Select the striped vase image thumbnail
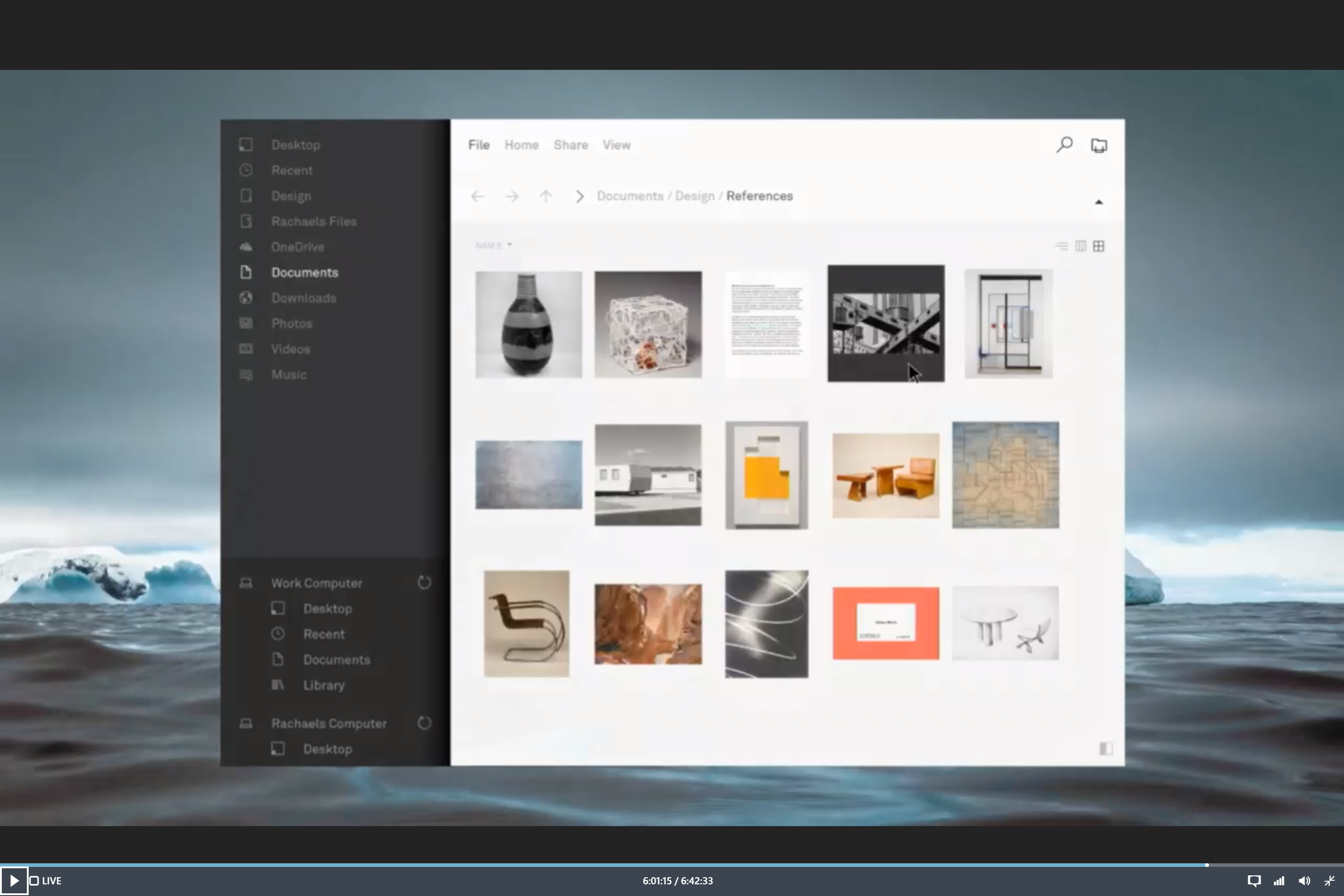1344x896 pixels. tap(529, 324)
